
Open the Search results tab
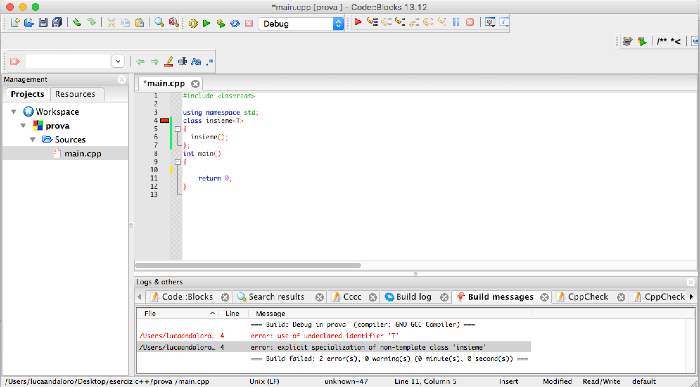[x=276, y=297]
